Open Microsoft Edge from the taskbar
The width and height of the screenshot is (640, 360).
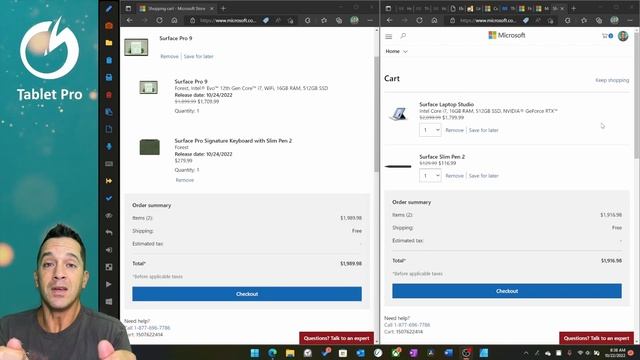pyautogui.click(x=272, y=353)
